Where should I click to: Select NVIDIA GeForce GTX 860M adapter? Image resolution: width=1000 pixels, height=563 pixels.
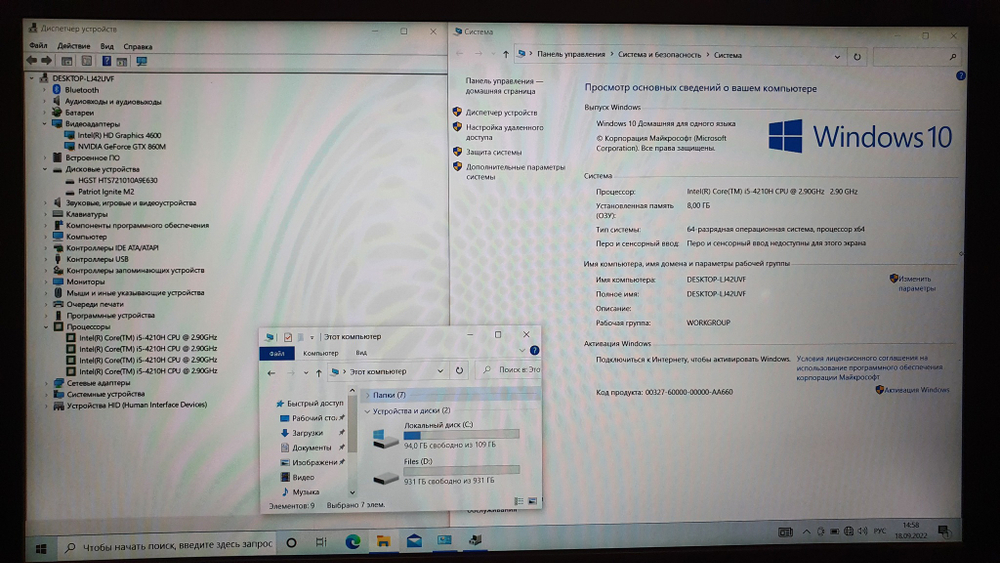[122, 147]
